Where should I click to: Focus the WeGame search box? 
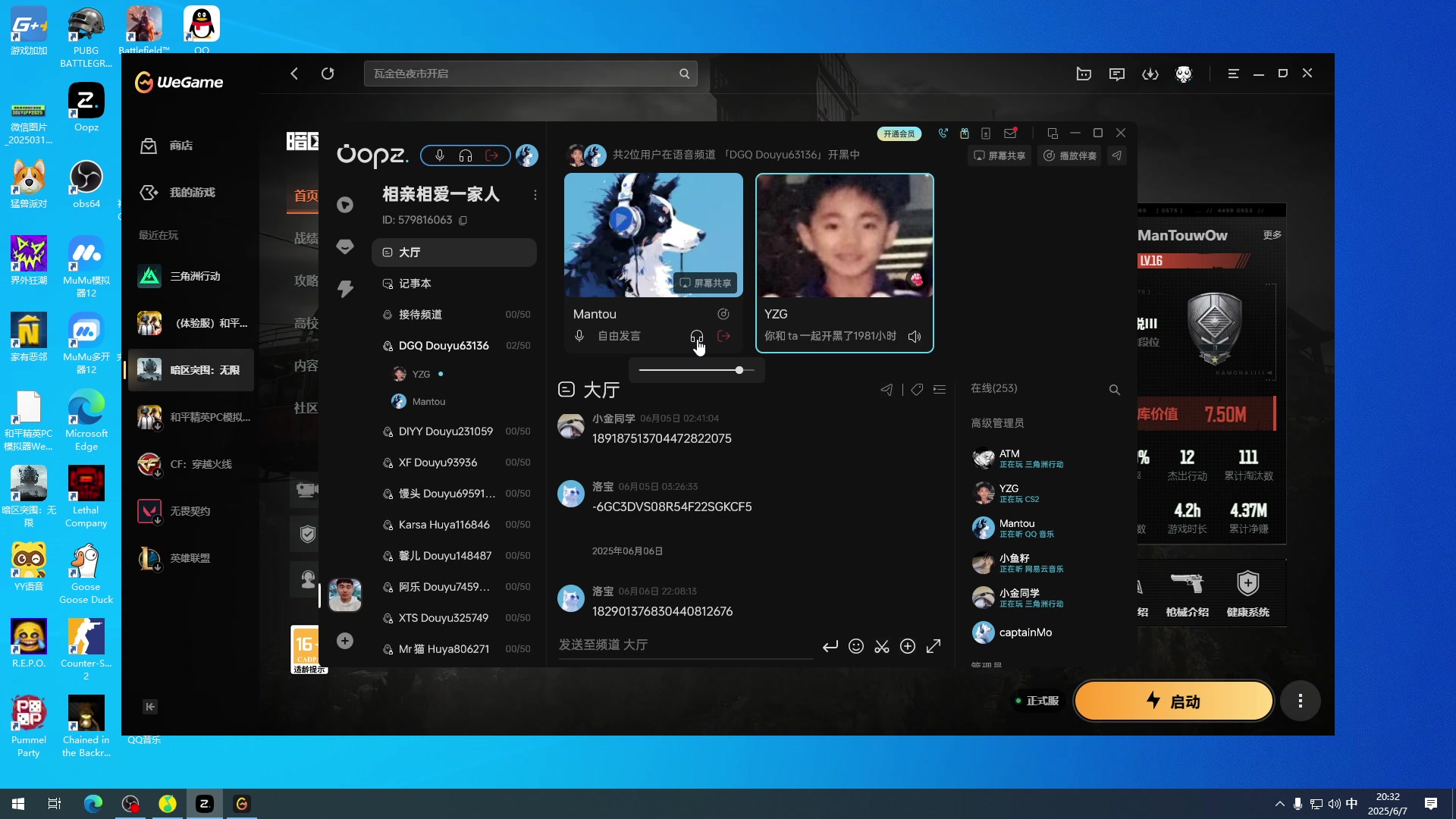(x=530, y=74)
